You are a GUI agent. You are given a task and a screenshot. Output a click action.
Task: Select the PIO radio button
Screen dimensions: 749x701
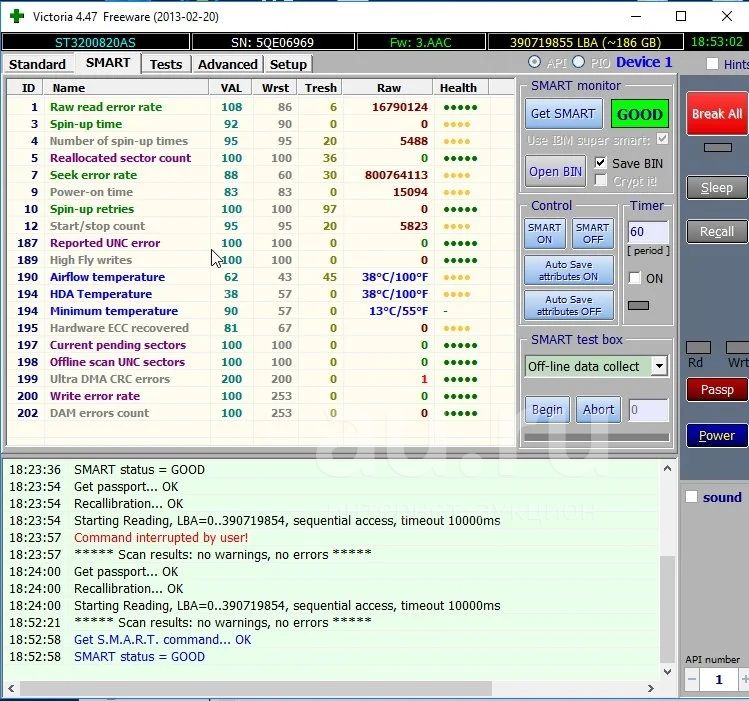578,62
